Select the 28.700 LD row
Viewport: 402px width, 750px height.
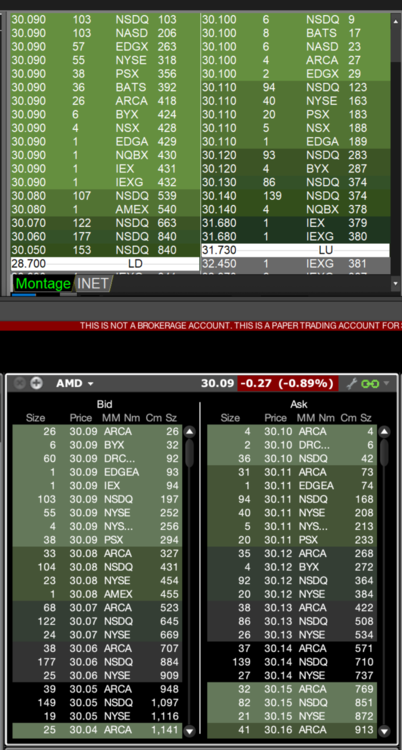click(105, 264)
